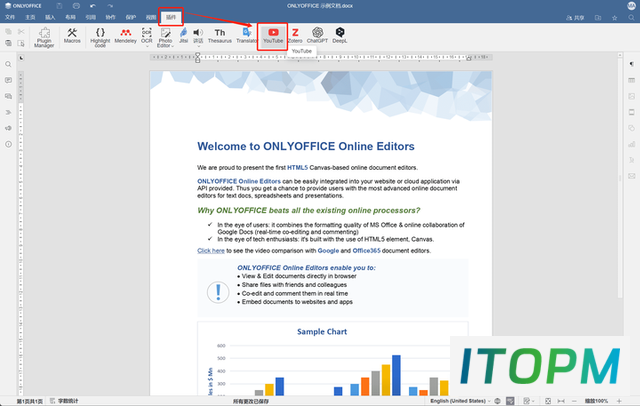This screenshot has width=640, height=406.
Task: Open the ChatGPT plugin
Action: 317,35
